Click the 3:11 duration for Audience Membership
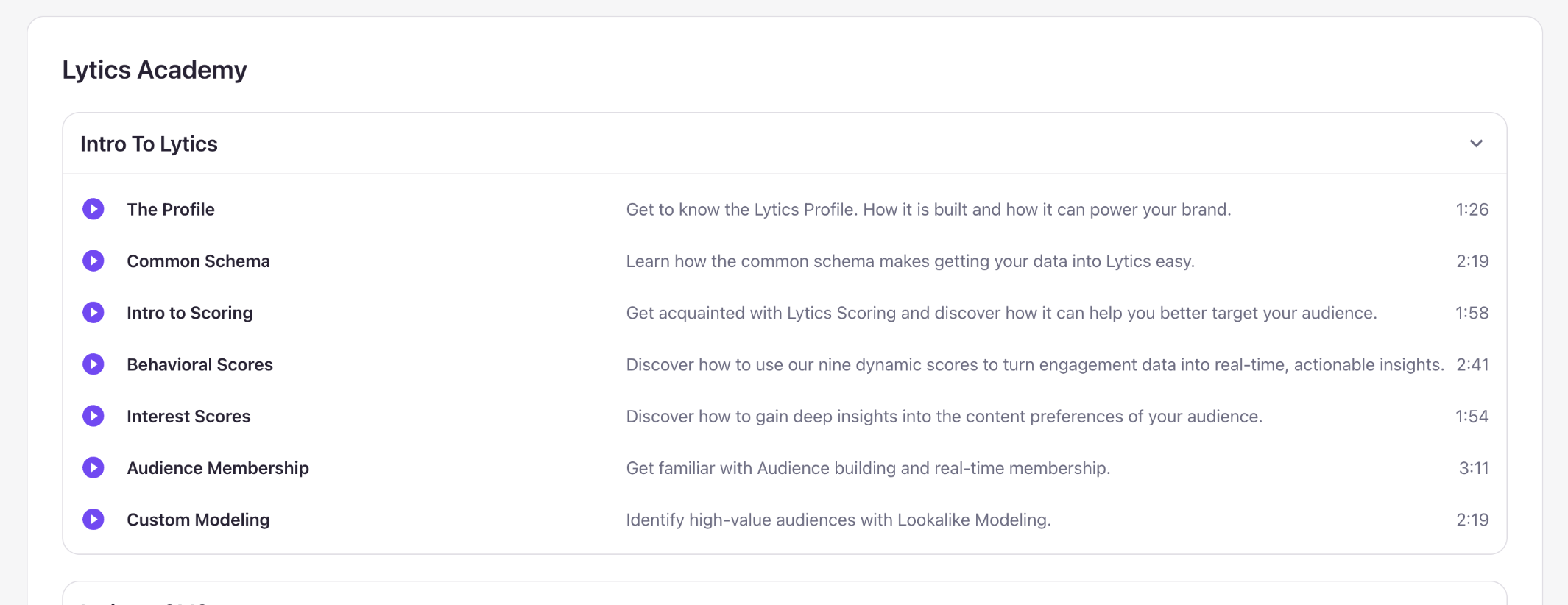This screenshot has width=1568, height=605. tap(1474, 468)
